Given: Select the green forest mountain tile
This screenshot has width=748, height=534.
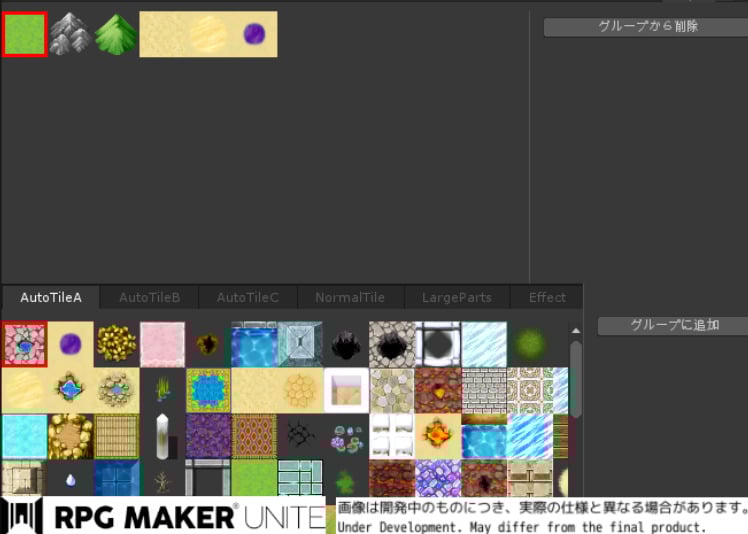Looking at the screenshot, I should (x=116, y=35).
